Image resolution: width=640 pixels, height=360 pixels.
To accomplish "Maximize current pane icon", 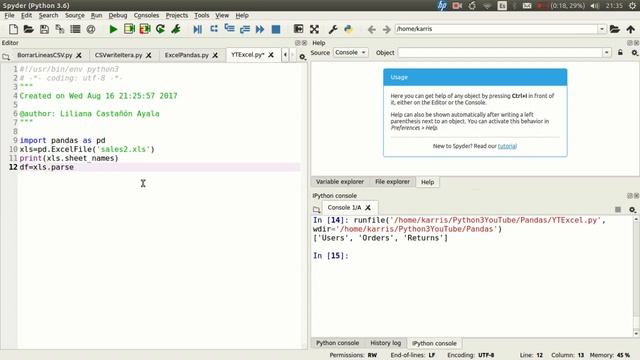I will point(298,29).
